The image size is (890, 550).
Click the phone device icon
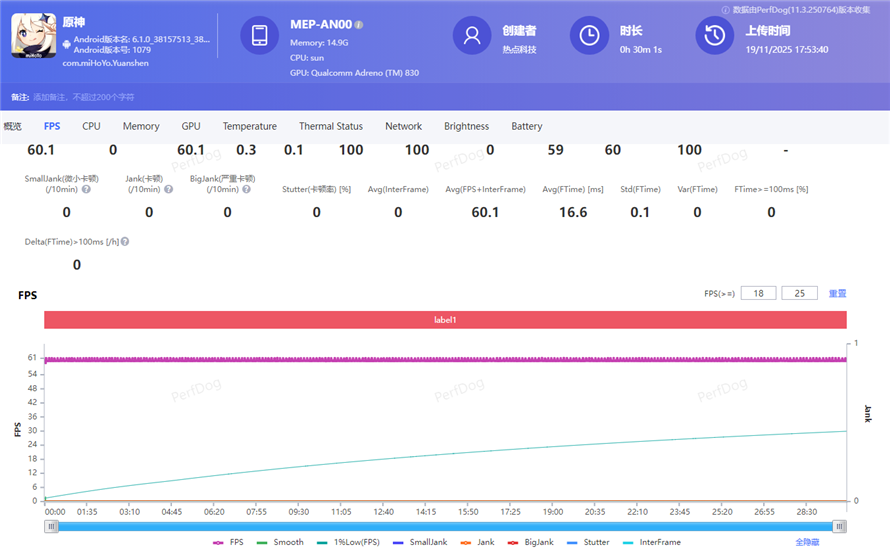point(260,36)
